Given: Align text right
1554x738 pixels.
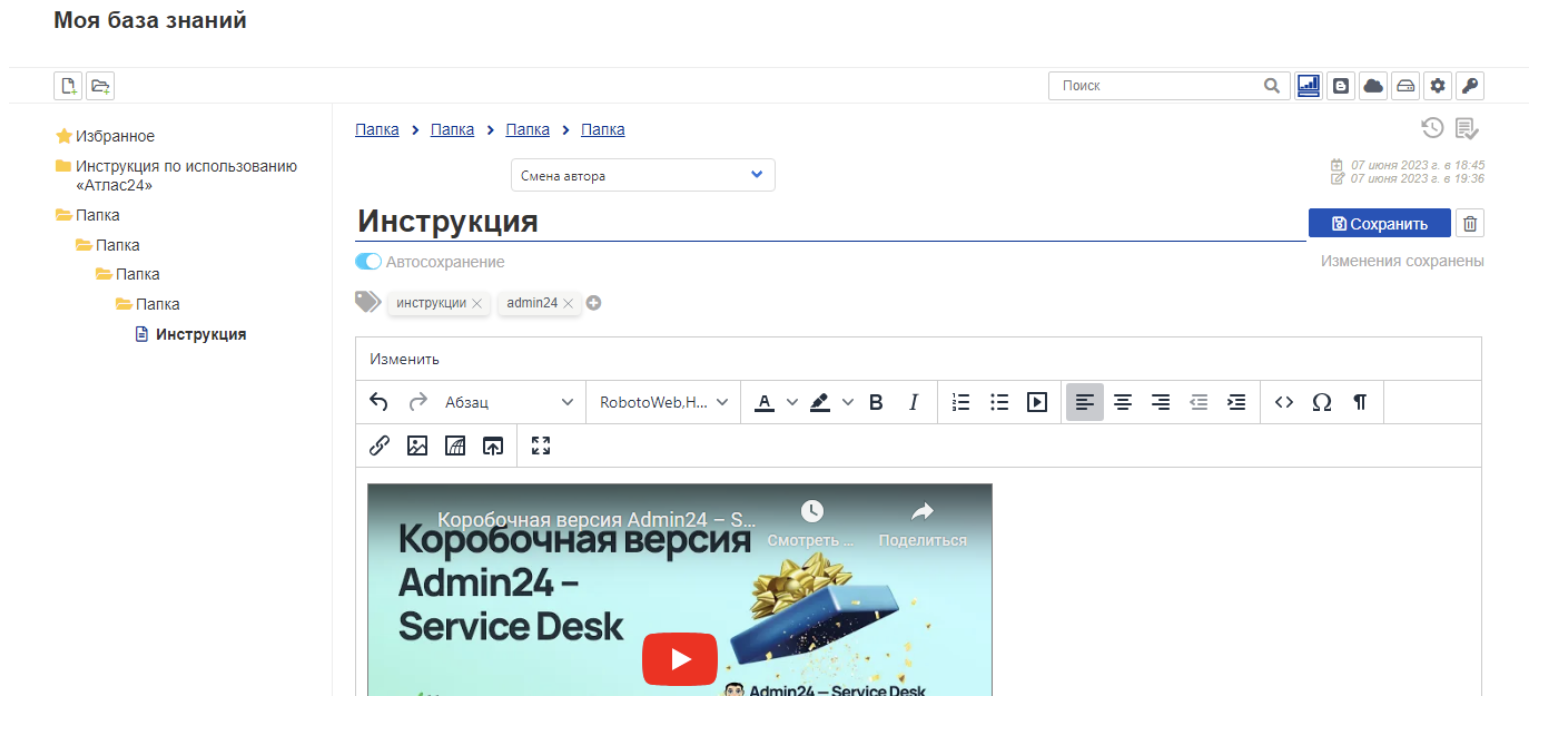Looking at the screenshot, I should tap(1160, 402).
